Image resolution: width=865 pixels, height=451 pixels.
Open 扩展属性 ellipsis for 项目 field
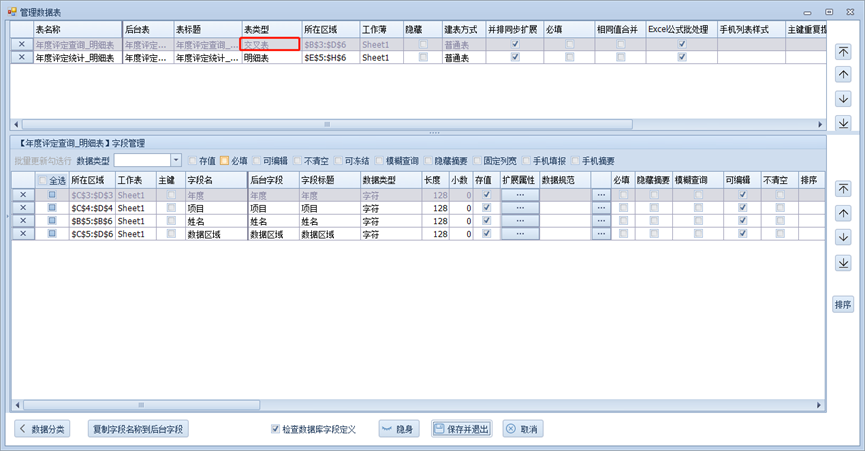pyautogui.click(x=520, y=208)
